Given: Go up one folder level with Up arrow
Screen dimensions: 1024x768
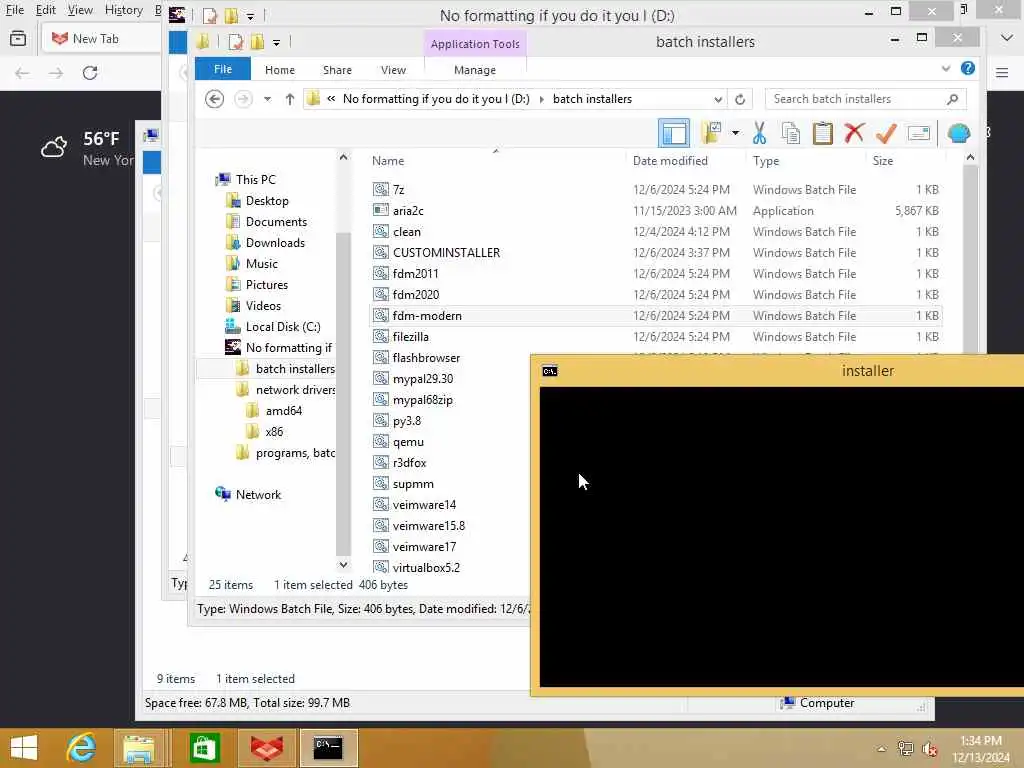Looking at the screenshot, I should click(290, 99).
